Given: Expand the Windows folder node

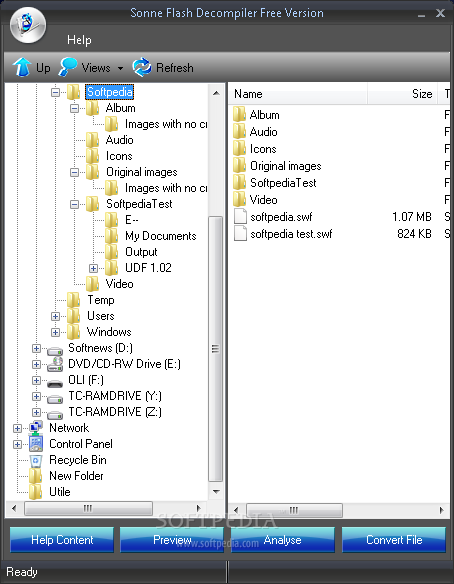Looking at the screenshot, I should pos(55,332).
